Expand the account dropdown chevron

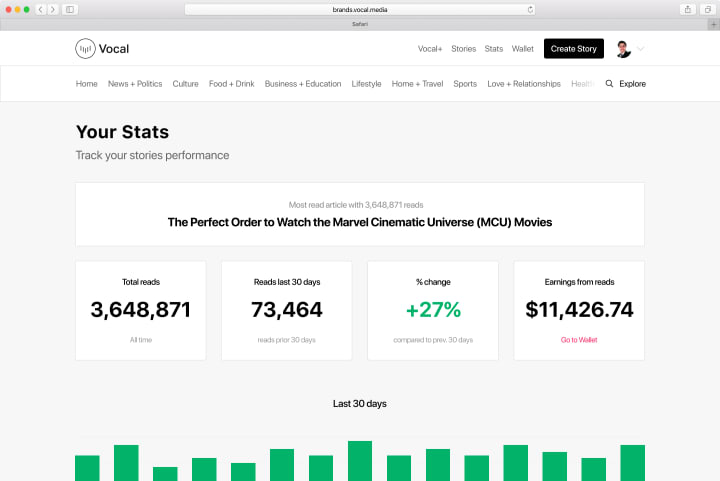point(641,48)
